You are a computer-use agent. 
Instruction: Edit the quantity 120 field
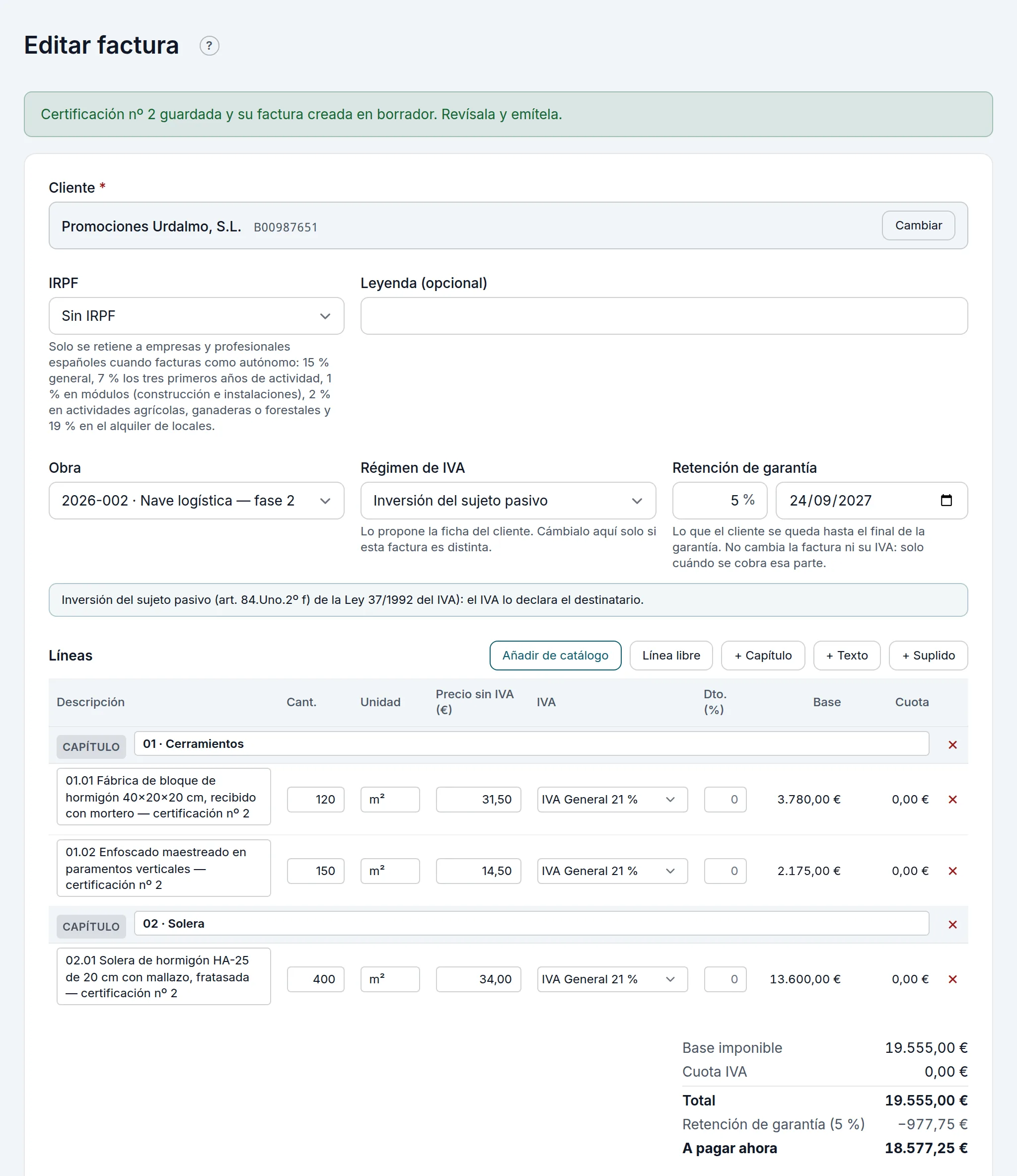(315, 799)
